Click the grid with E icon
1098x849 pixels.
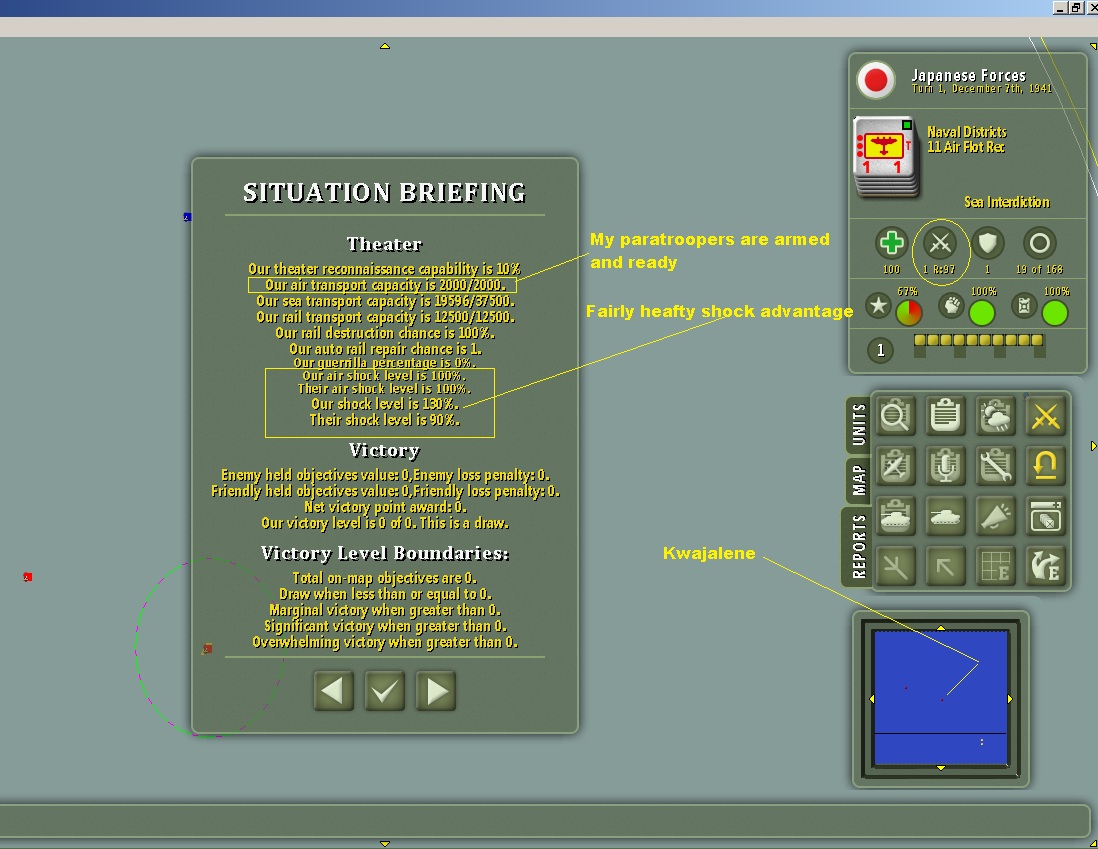point(996,566)
